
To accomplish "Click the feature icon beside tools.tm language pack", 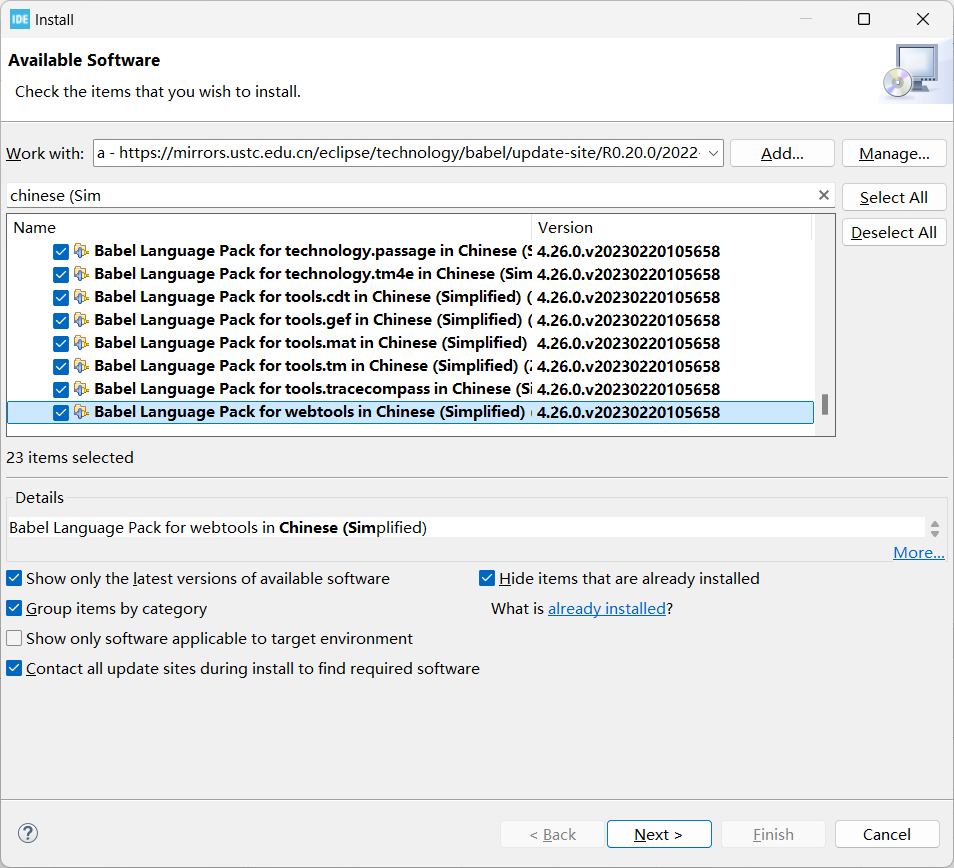I will tap(82, 366).
